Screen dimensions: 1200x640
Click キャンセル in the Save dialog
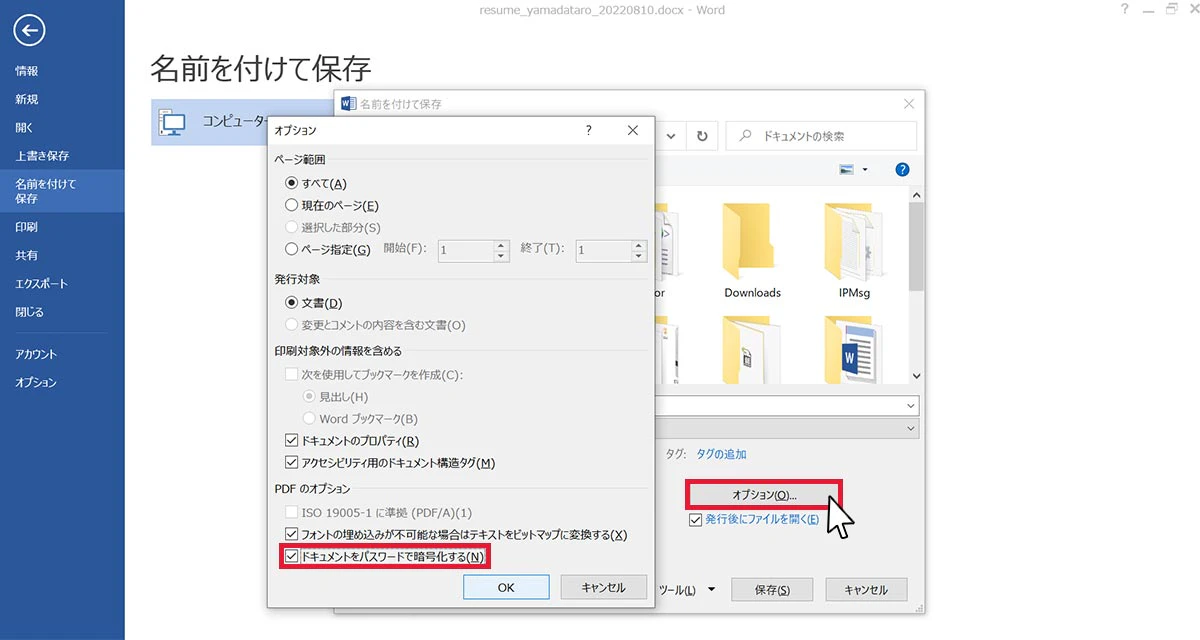(866, 590)
